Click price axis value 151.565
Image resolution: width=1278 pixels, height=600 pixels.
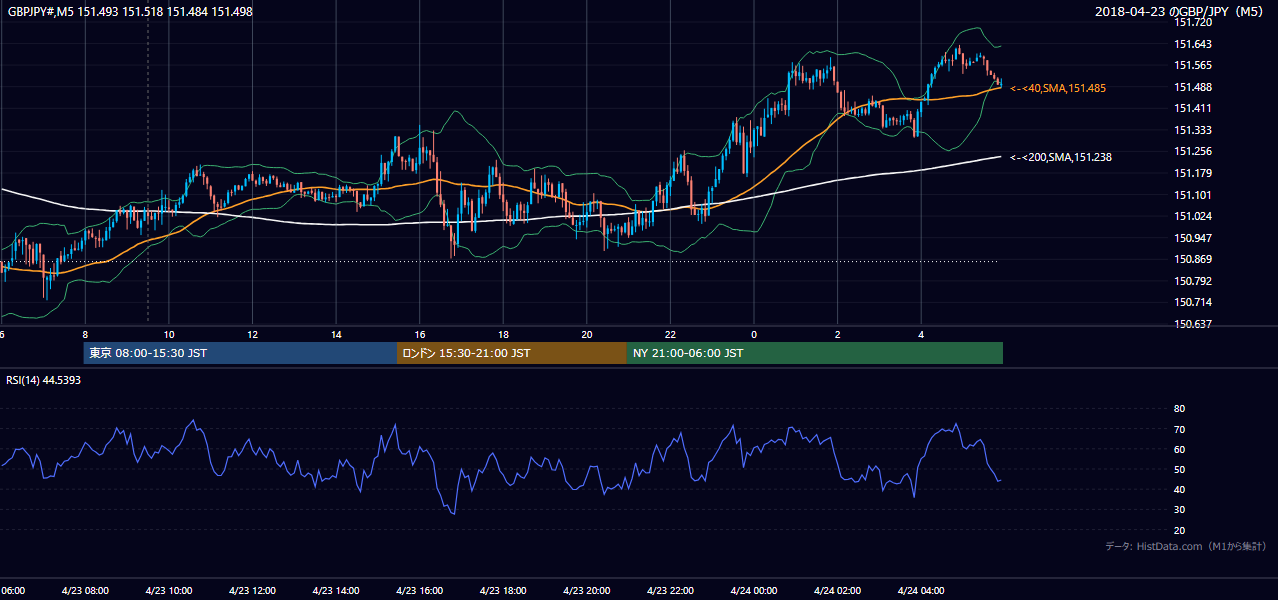(x=1192, y=65)
